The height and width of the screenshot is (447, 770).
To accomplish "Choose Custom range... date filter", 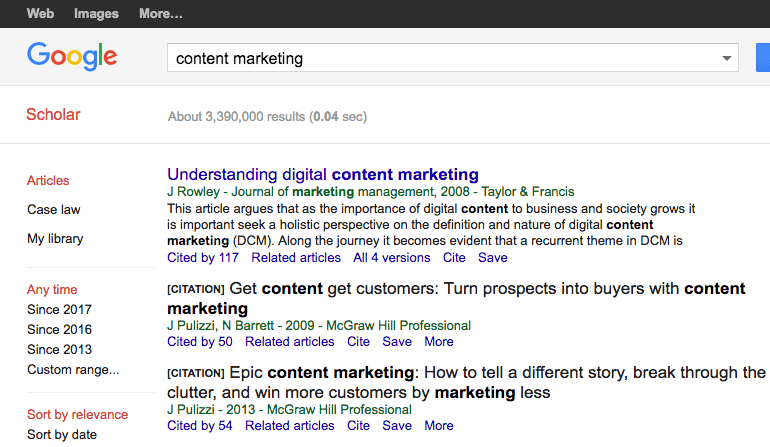I will coord(73,369).
